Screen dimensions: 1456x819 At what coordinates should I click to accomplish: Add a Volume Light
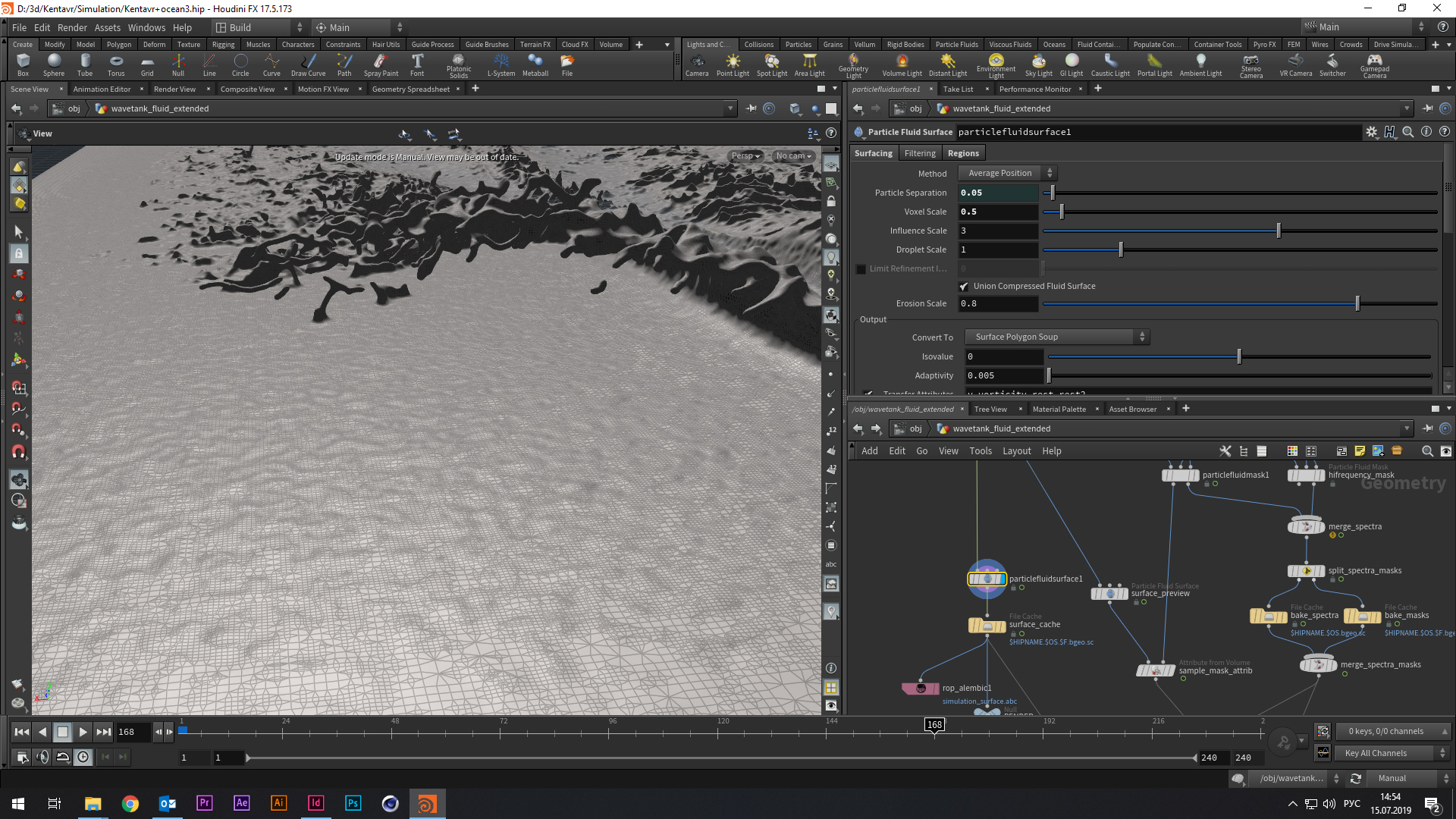902,65
